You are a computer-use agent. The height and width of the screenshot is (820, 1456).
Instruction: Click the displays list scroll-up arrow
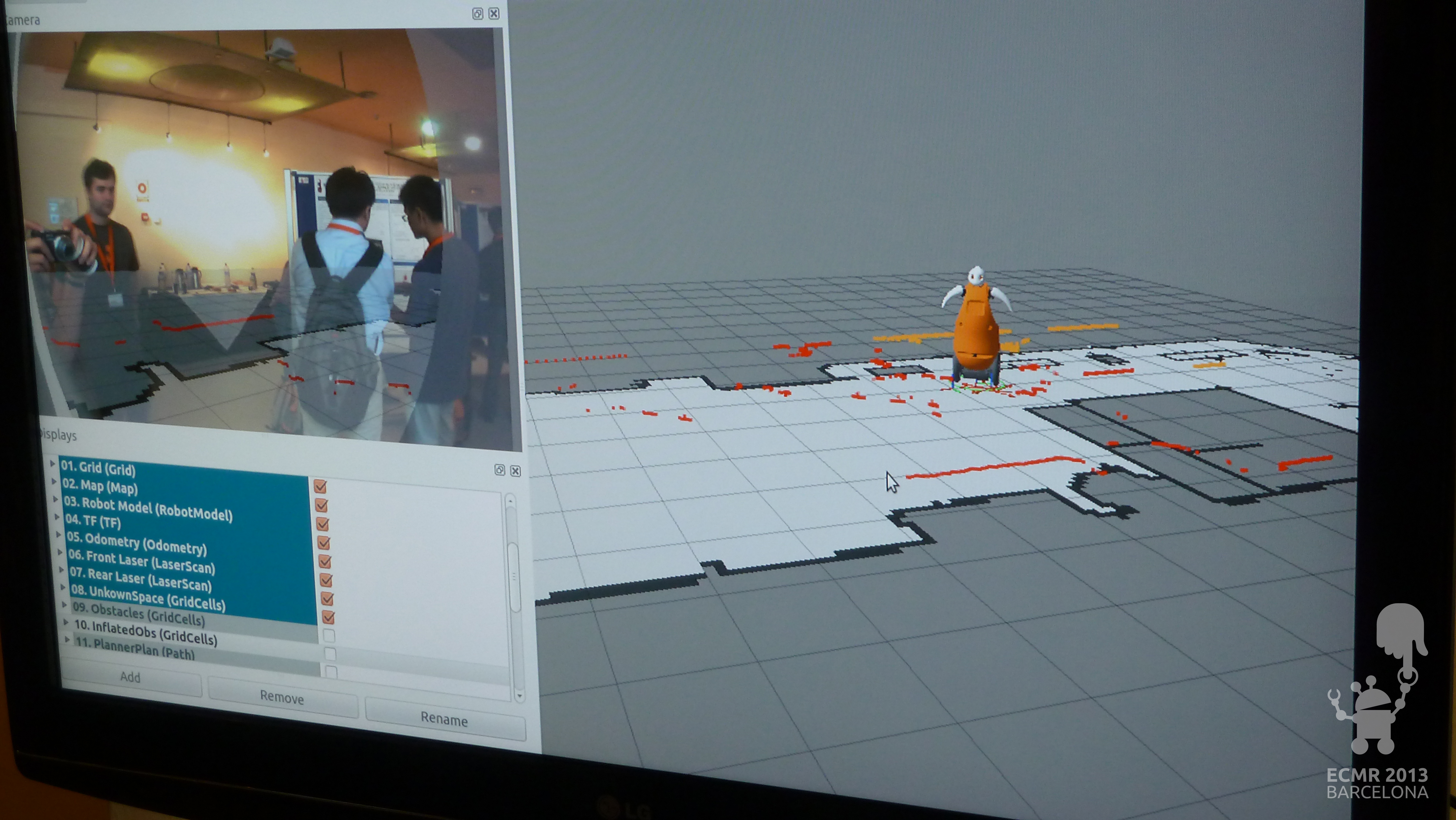510,501
